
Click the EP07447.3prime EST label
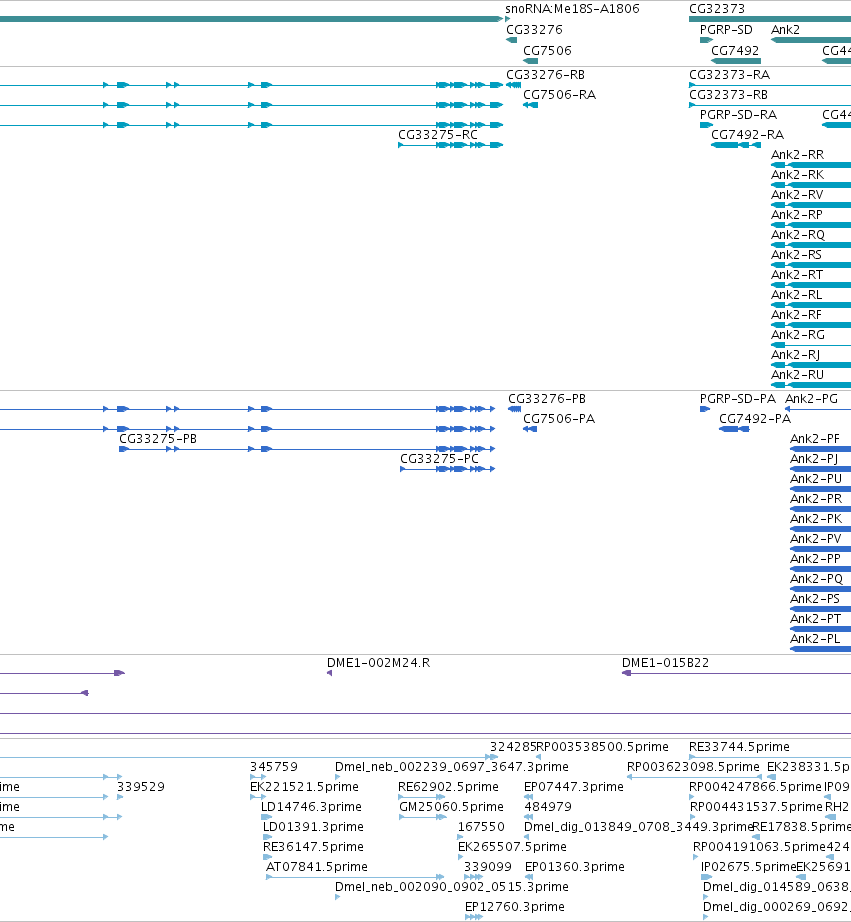573,787
